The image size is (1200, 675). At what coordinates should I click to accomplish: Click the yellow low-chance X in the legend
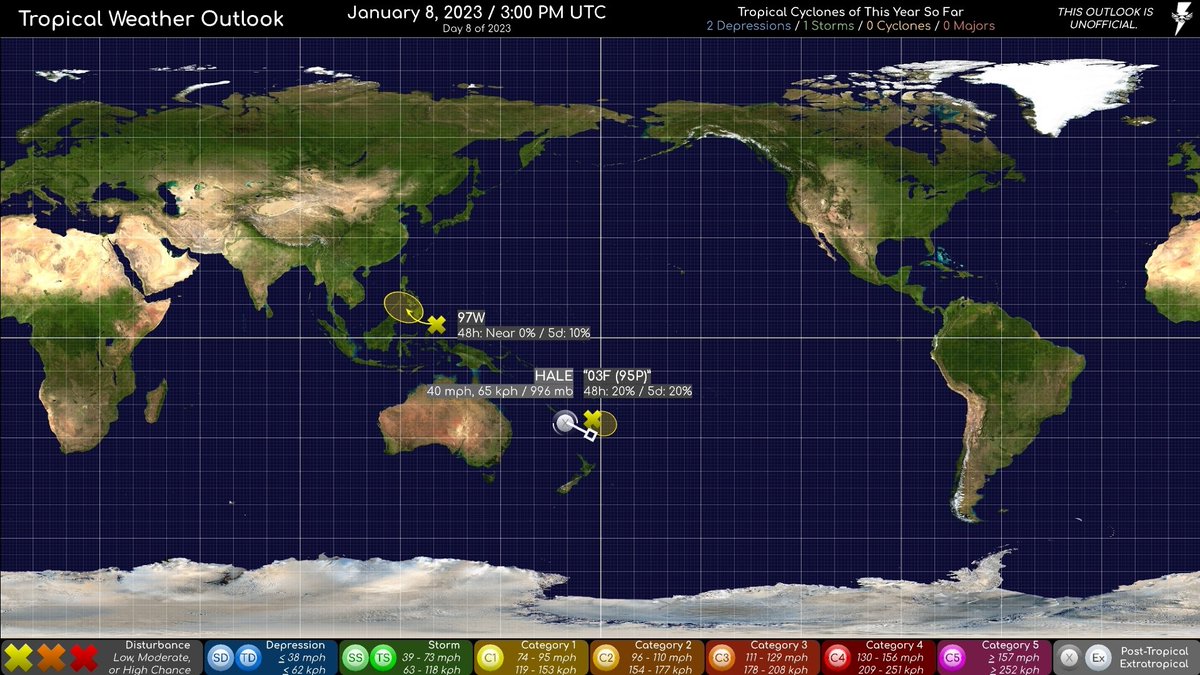(x=19, y=658)
